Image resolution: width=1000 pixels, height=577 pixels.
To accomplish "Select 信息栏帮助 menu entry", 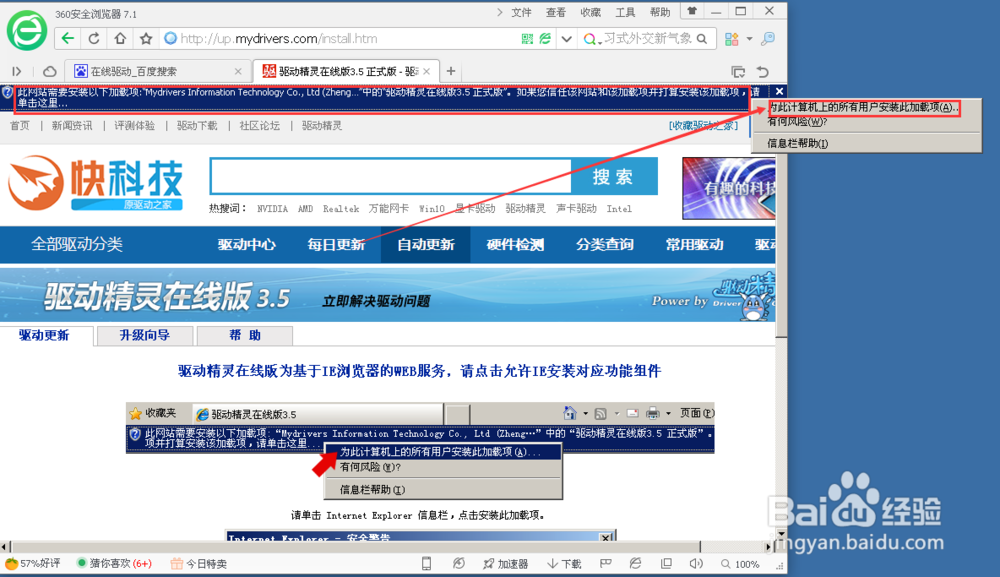I will pyautogui.click(x=797, y=143).
